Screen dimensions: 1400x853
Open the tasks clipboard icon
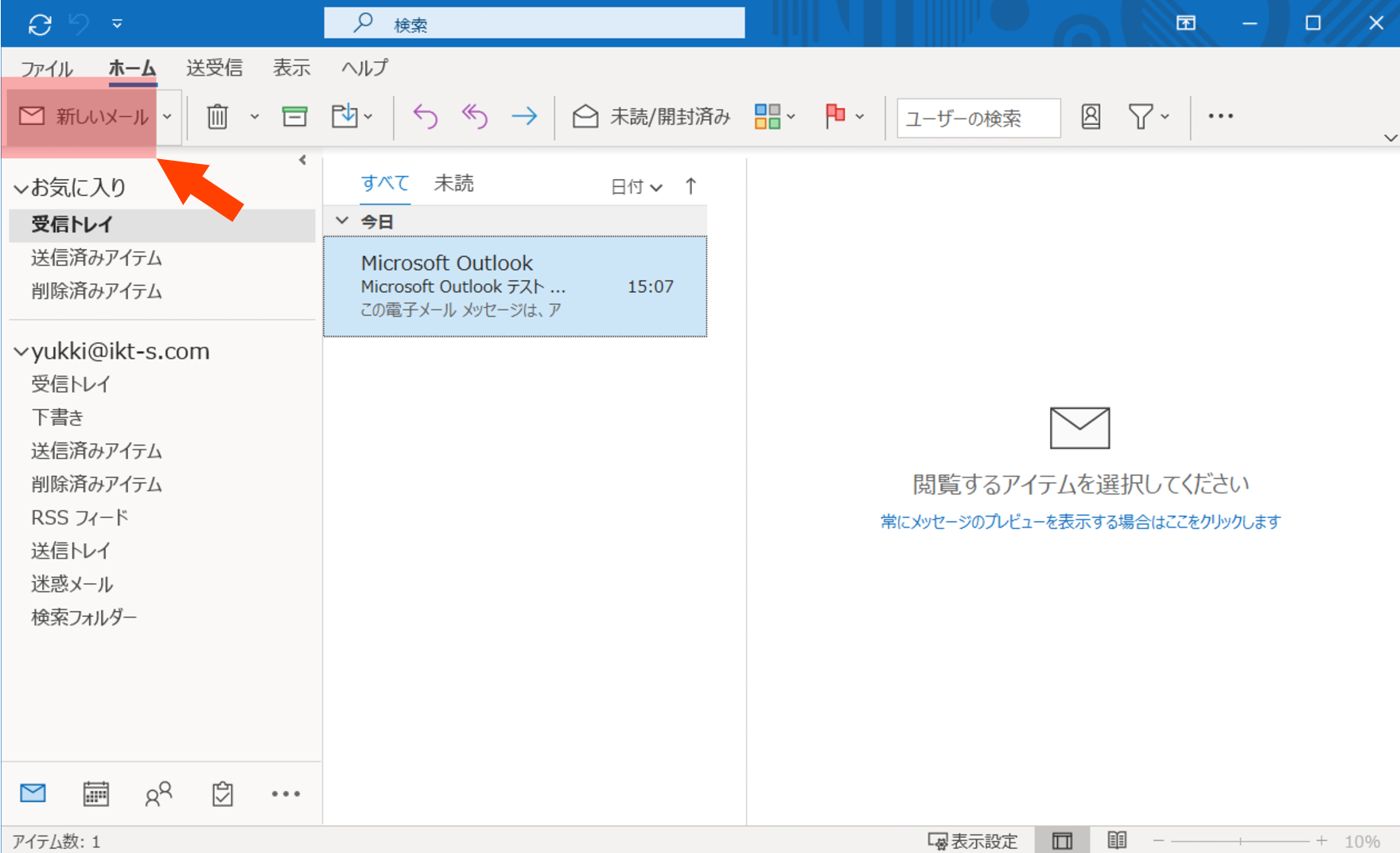(x=222, y=793)
